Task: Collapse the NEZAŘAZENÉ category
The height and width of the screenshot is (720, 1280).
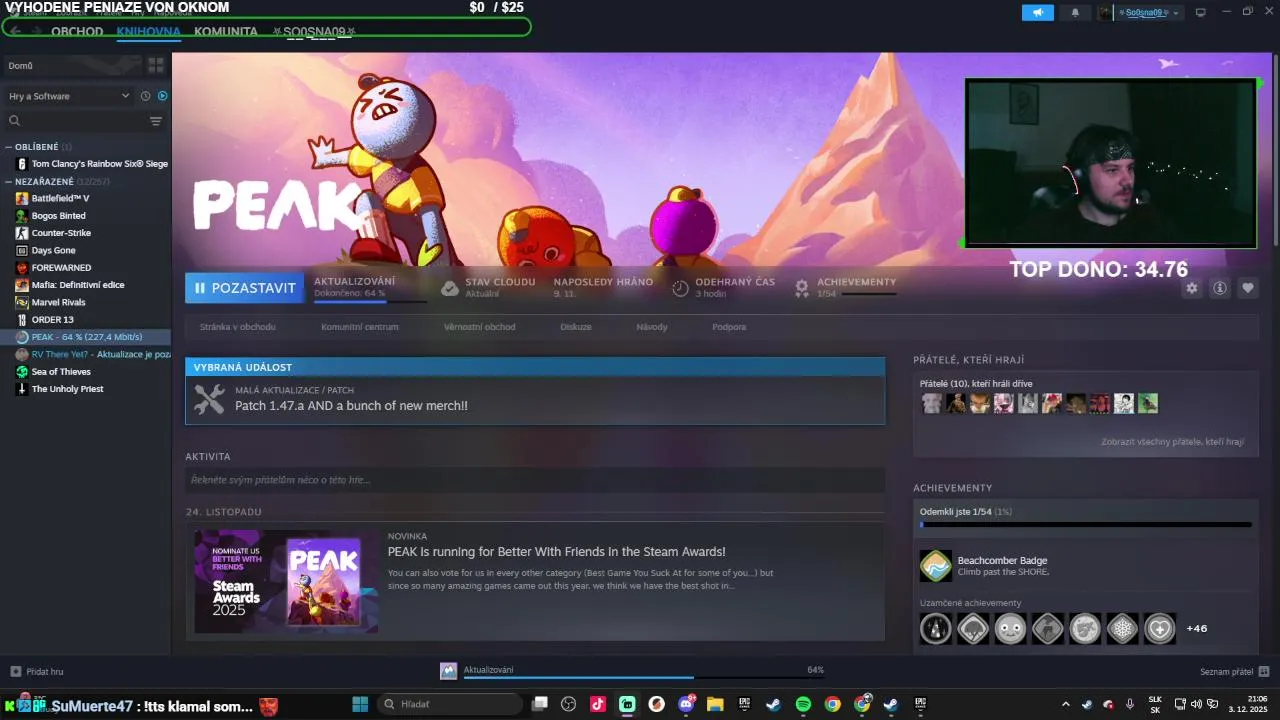Action: [9, 182]
